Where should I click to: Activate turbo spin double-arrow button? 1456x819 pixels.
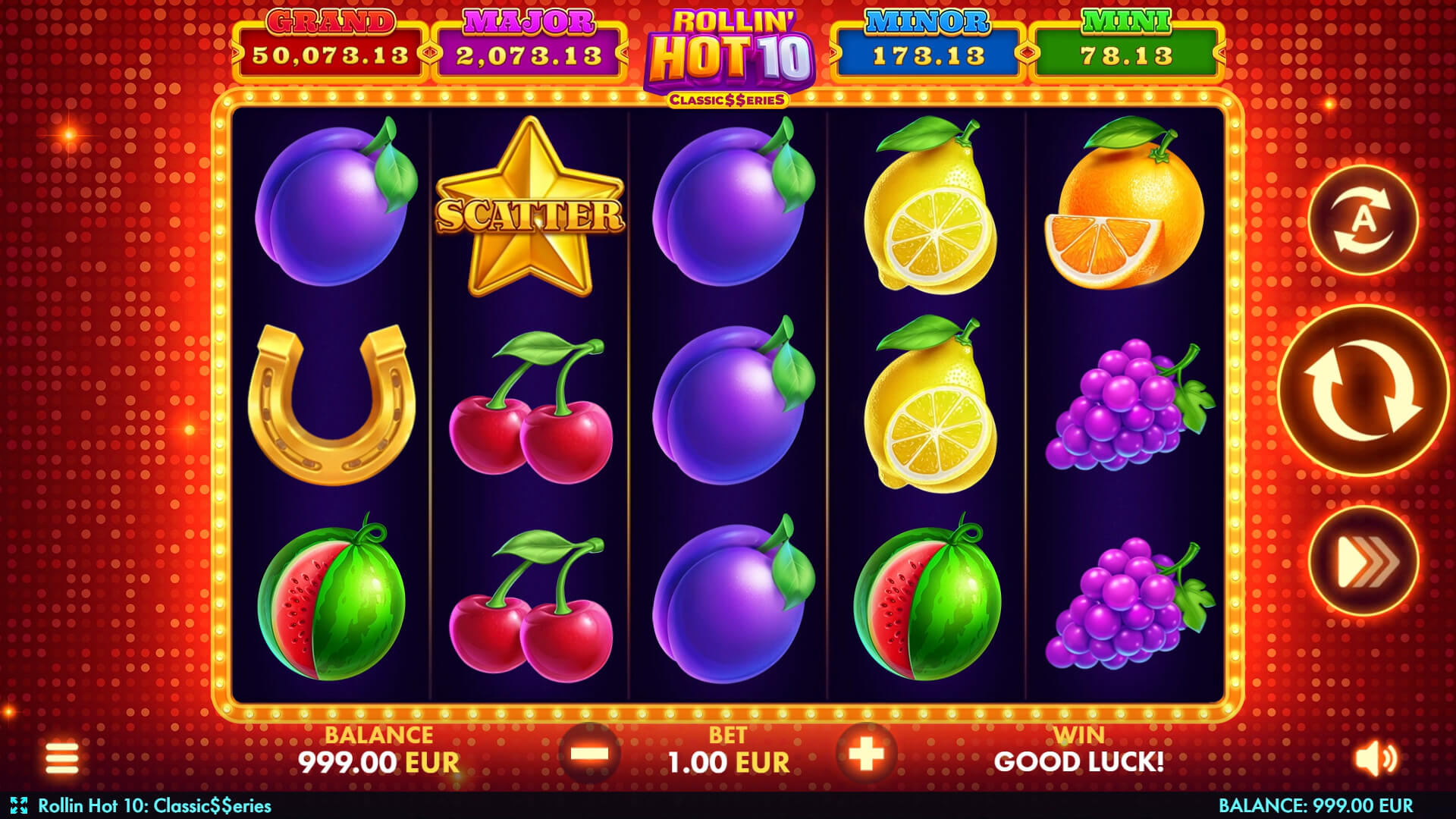pos(1363,561)
